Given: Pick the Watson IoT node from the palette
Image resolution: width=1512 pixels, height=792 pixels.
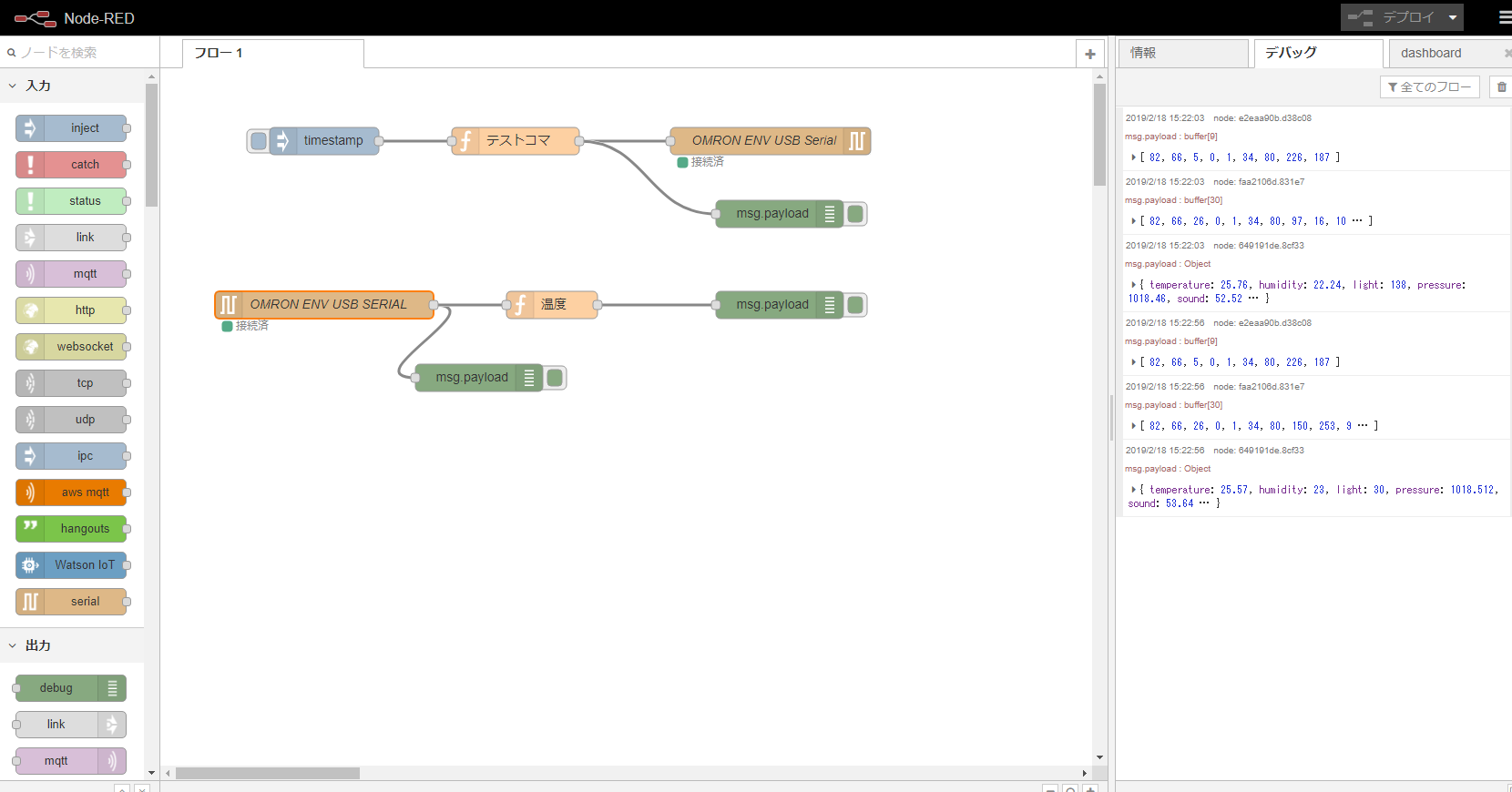Looking at the screenshot, I should point(72,565).
